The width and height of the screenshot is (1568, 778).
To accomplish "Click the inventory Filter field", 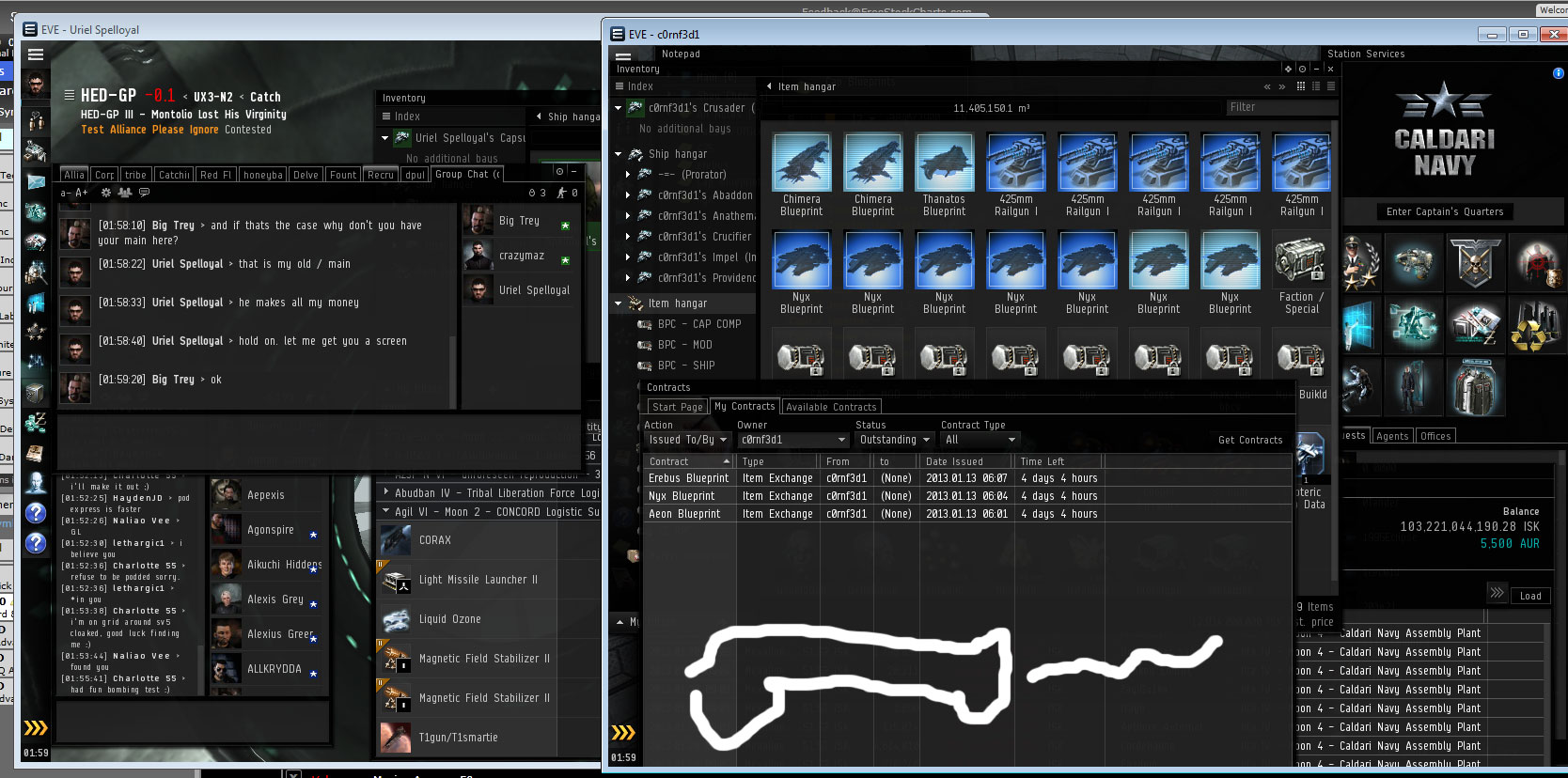I will pos(1280,107).
